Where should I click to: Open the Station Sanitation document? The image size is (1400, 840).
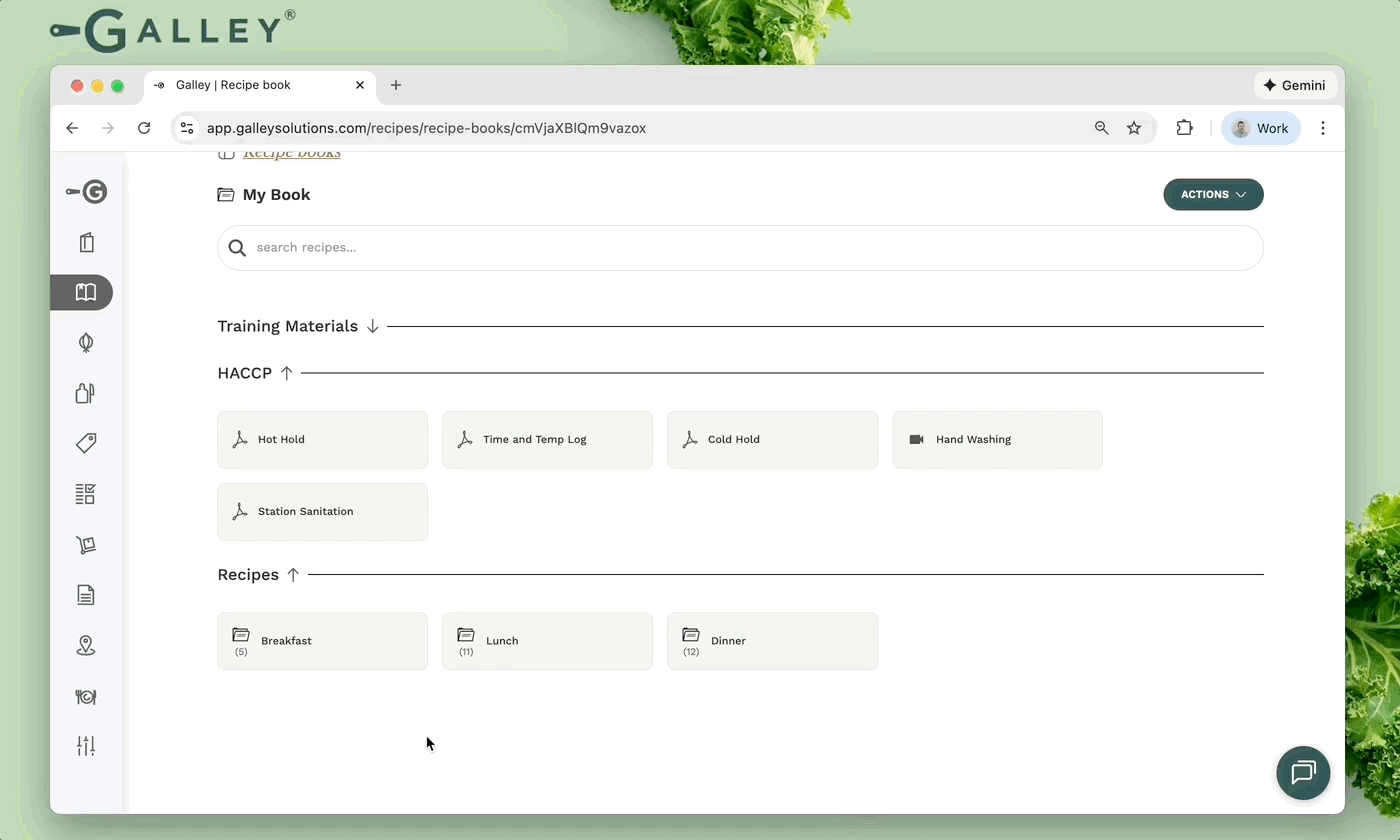tap(322, 511)
